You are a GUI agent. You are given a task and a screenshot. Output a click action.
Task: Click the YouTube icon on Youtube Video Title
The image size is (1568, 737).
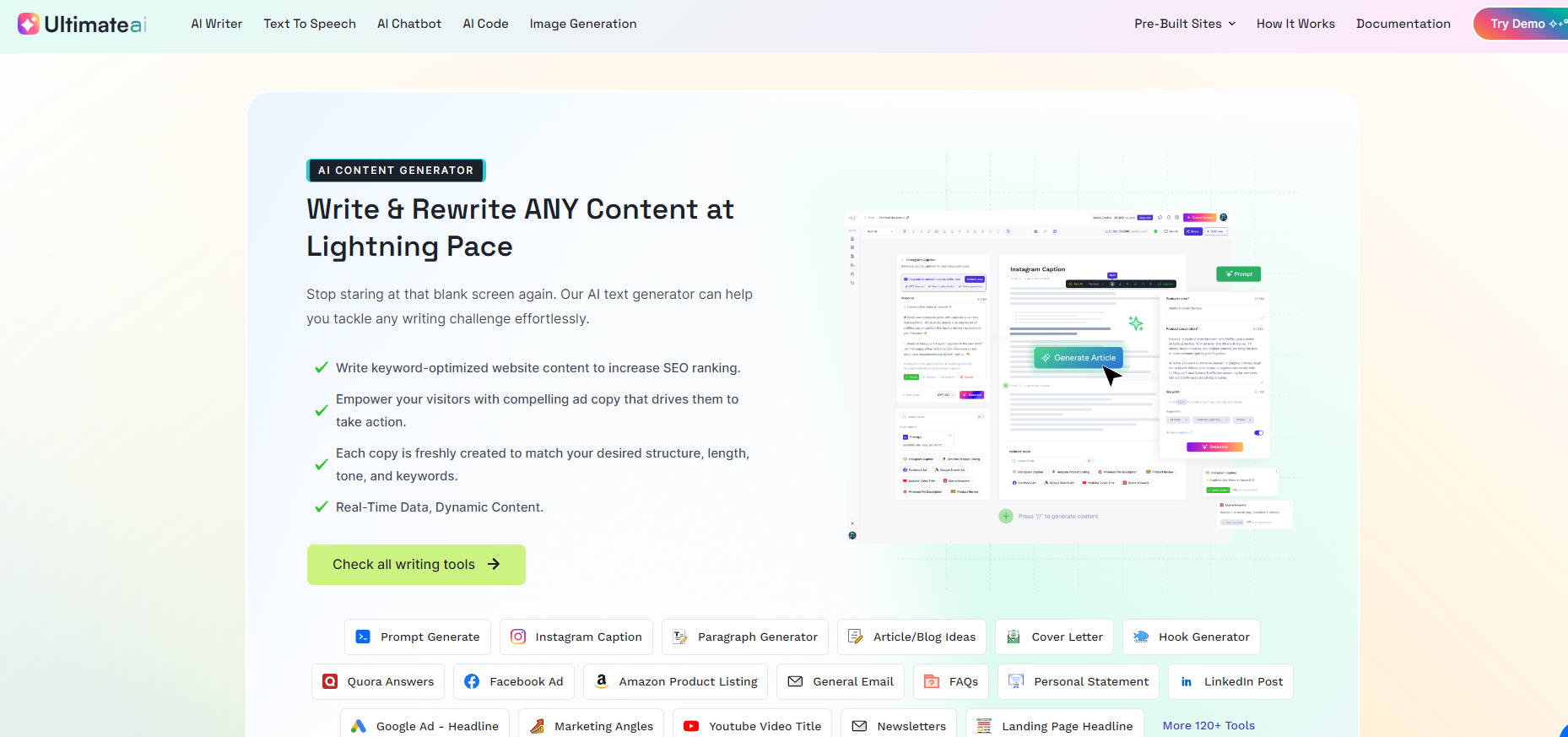tap(691, 726)
